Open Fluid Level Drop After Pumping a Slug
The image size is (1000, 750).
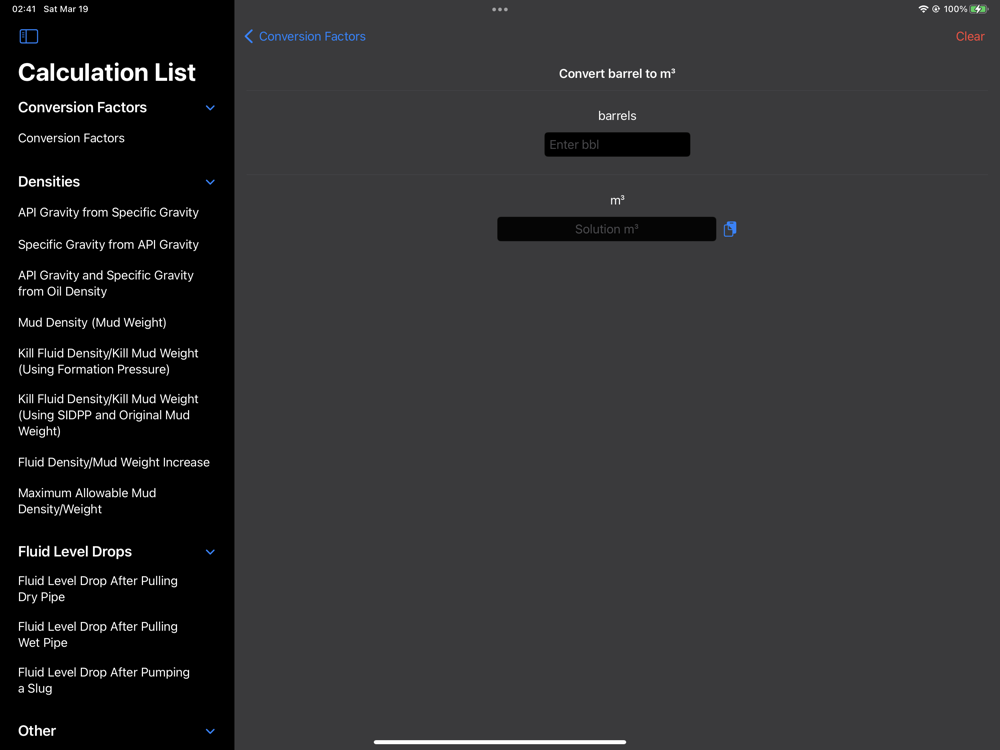coord(104,680)
